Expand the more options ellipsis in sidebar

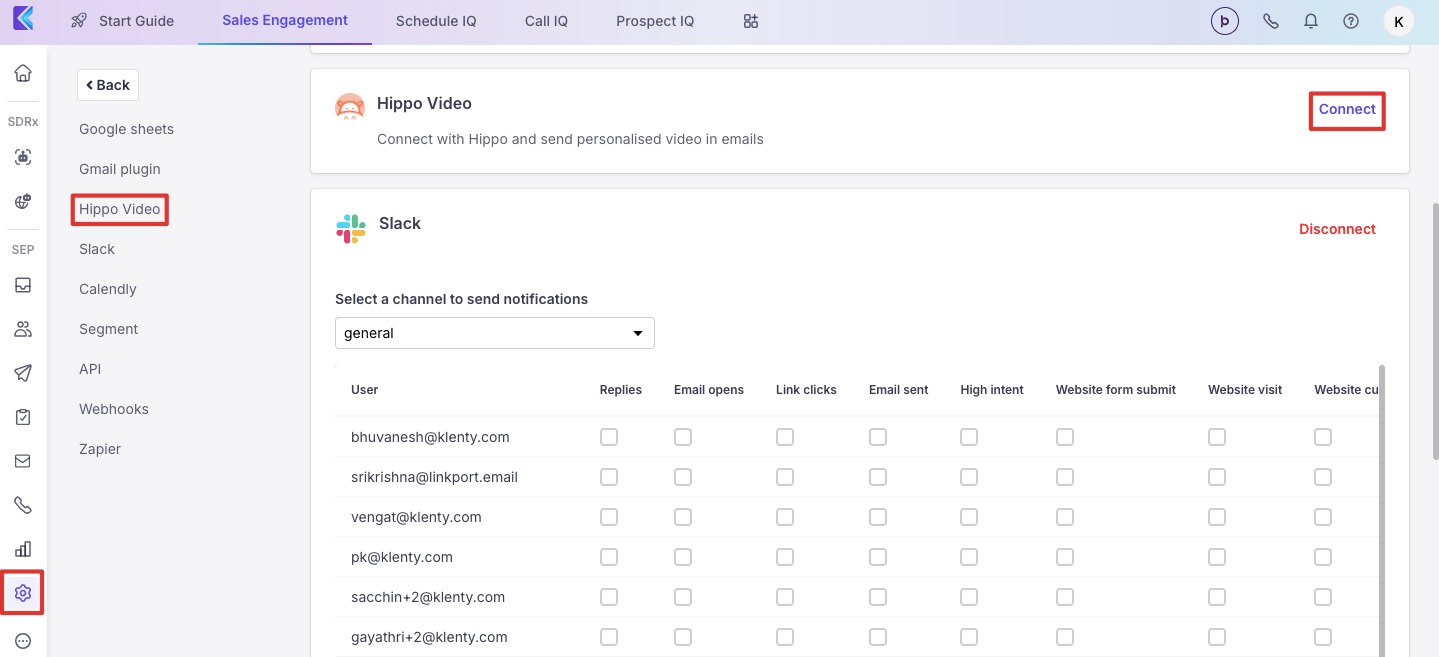(x=23, y=641)
